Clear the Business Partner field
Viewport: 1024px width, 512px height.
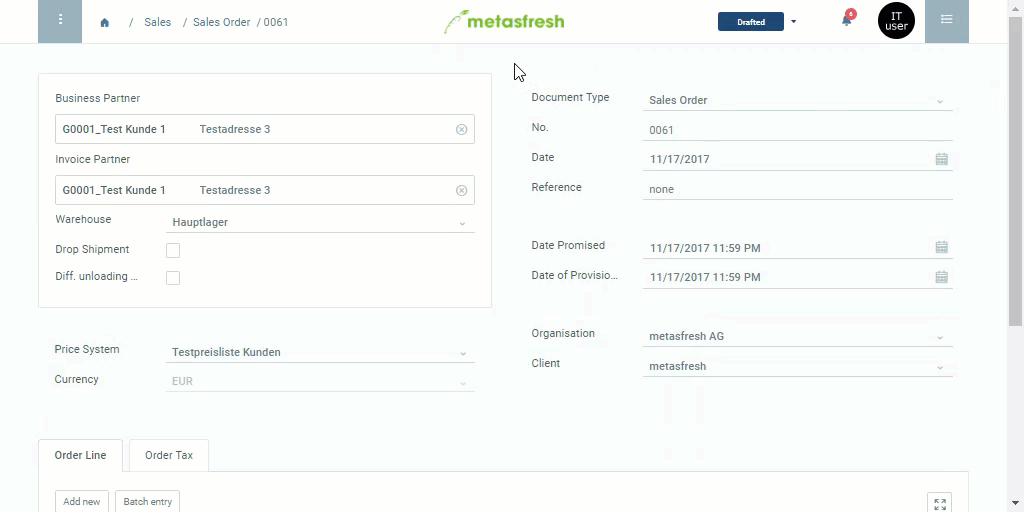(x=461, y=129)
